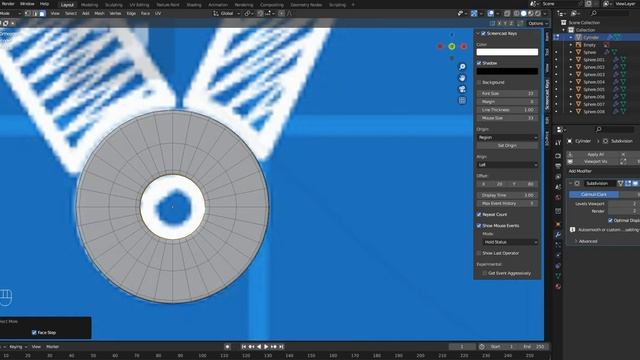Viewport: 640px width, 360px height.
Task: Jump to timeline end frame
Action: (x=281, y=347)
